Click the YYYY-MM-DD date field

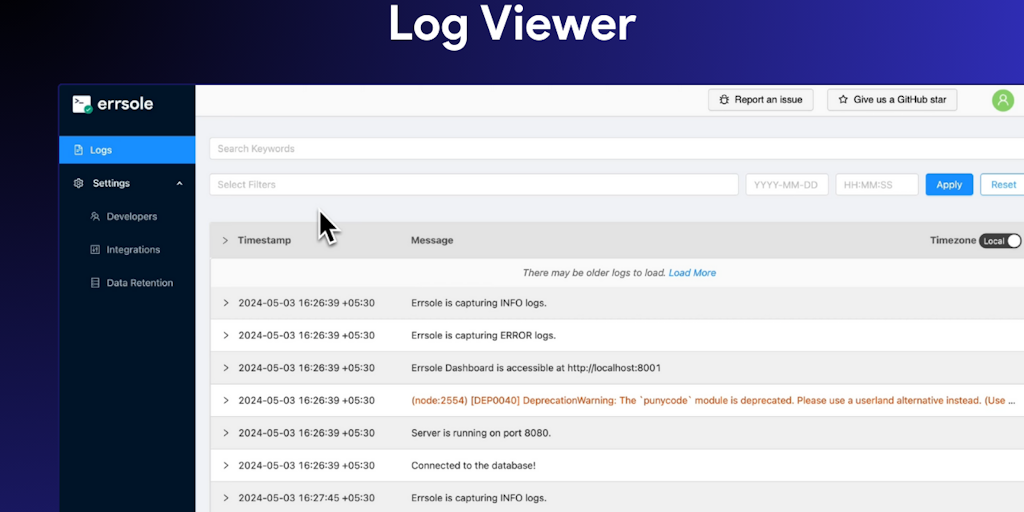(787, 185)
